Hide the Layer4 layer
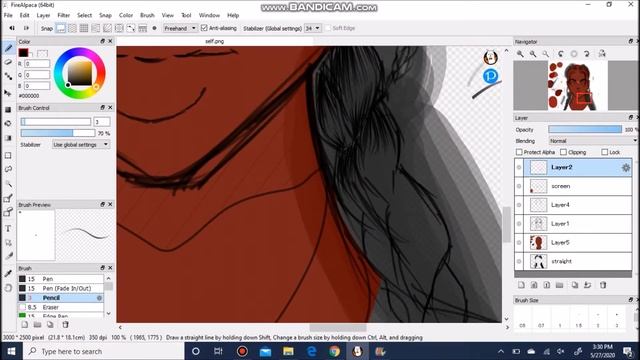Viewport: 640px width, 360px height. 519,205
